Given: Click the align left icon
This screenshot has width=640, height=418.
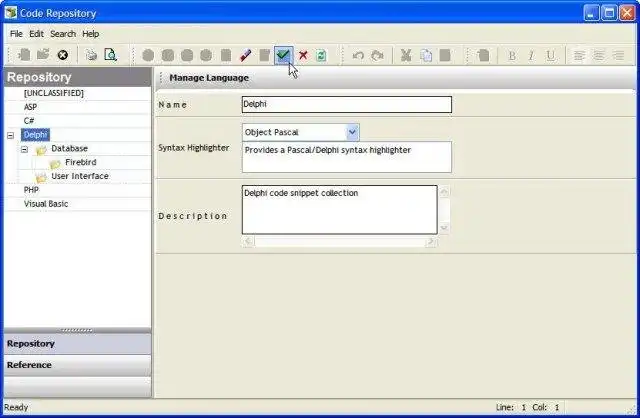Looking at the screenshot, I should [579, 55].
